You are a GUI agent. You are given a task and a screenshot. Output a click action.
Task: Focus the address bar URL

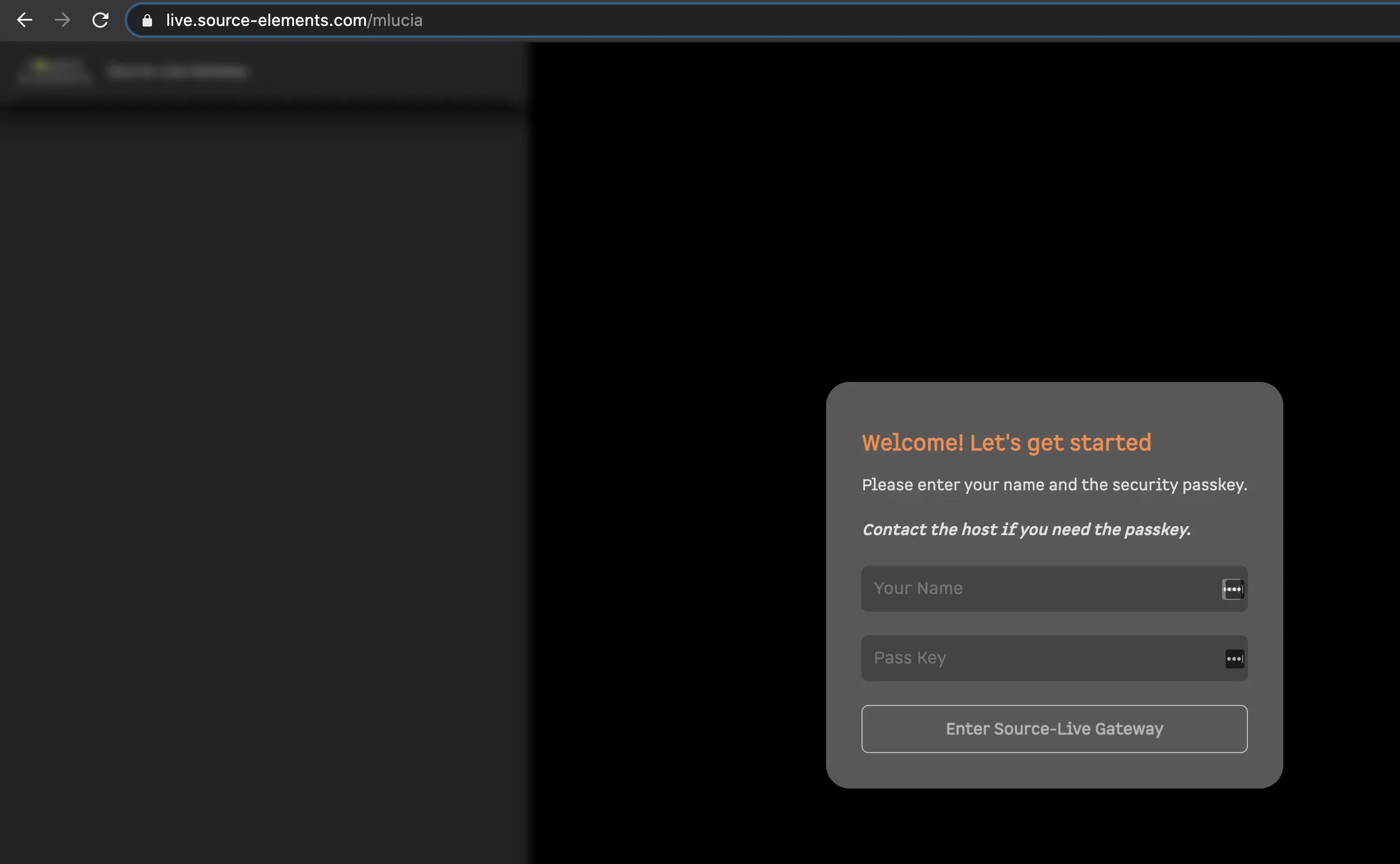(294, 21)
